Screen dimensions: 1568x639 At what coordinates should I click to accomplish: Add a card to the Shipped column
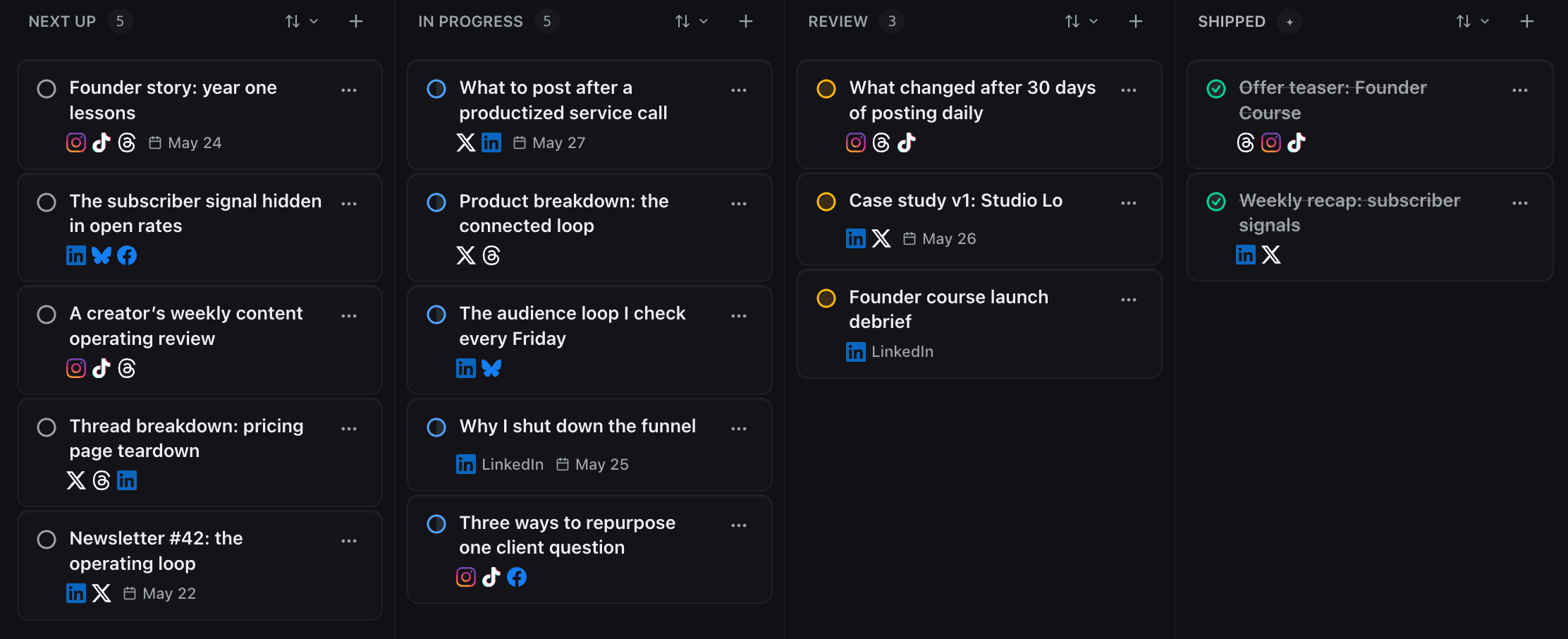pos(1527,22)
